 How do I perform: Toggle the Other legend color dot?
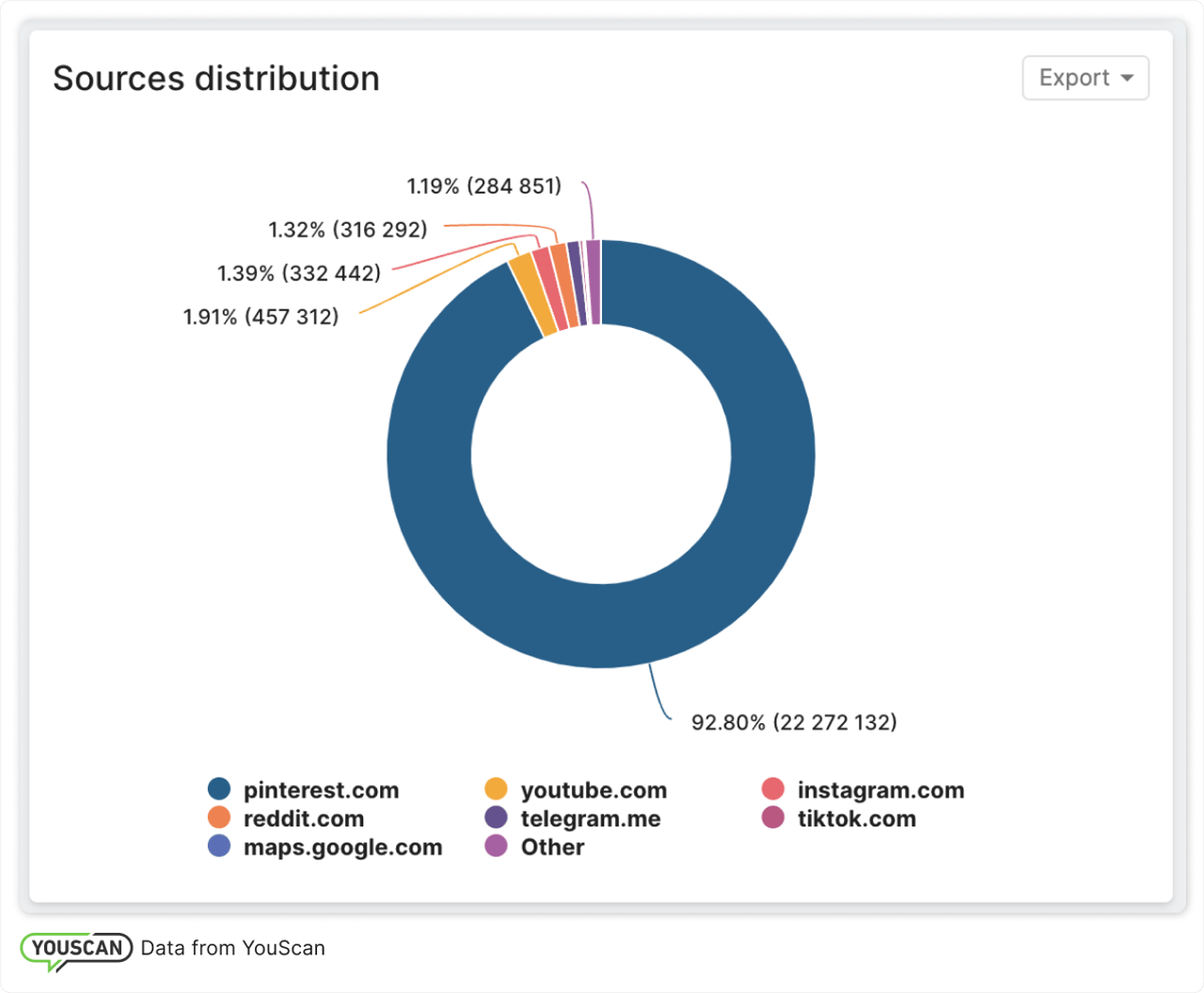pyautogui.click(x=496, y=845)
